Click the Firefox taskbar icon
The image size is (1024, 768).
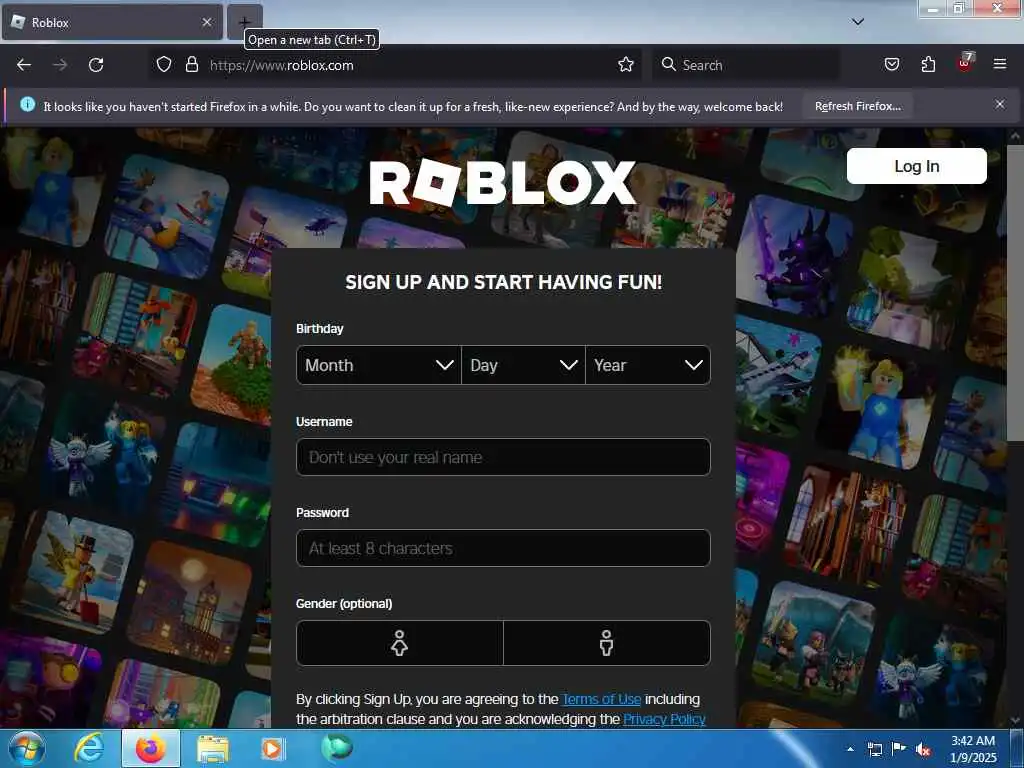coord(150,748)
